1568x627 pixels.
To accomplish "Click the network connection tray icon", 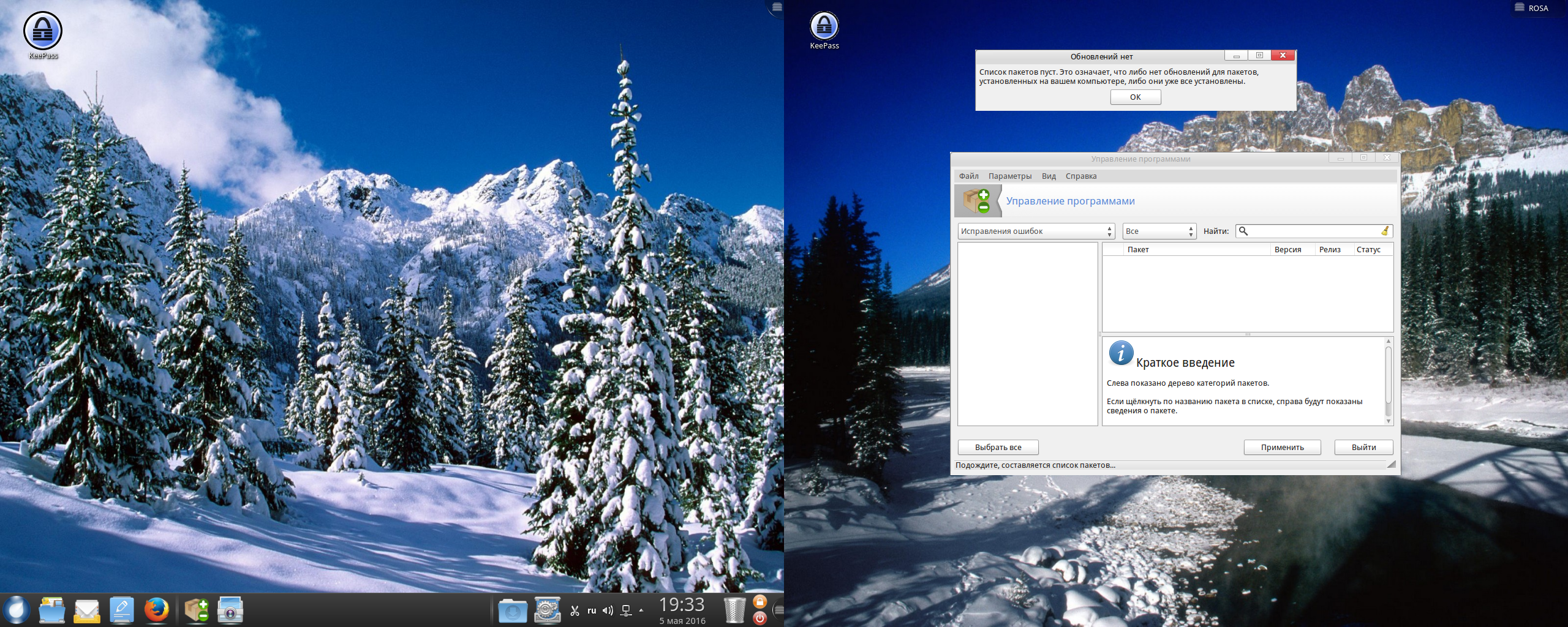I will 626,610.
